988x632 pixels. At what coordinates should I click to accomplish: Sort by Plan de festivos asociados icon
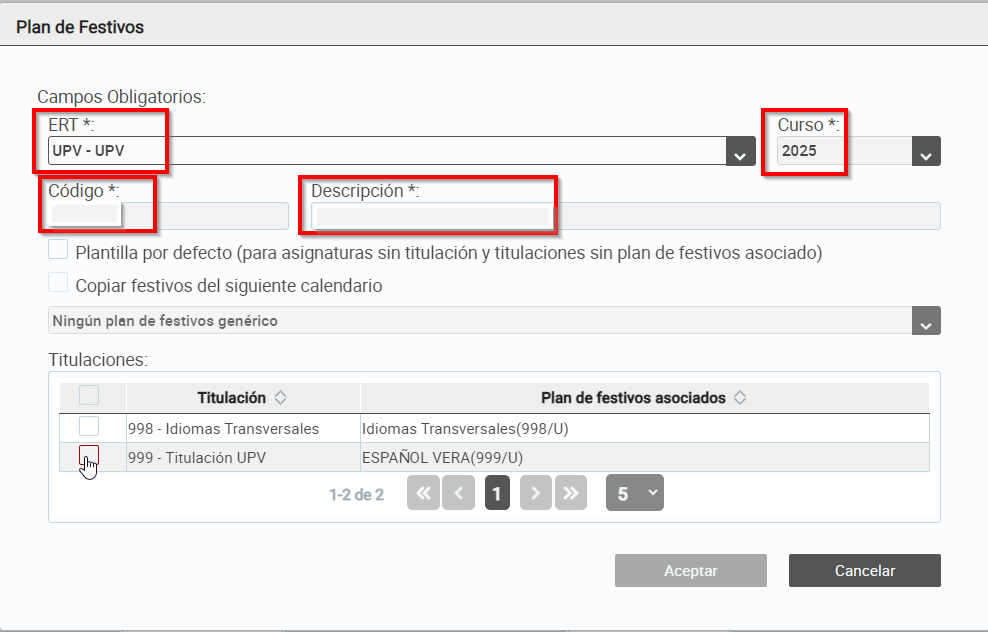(x=740, y=398)
